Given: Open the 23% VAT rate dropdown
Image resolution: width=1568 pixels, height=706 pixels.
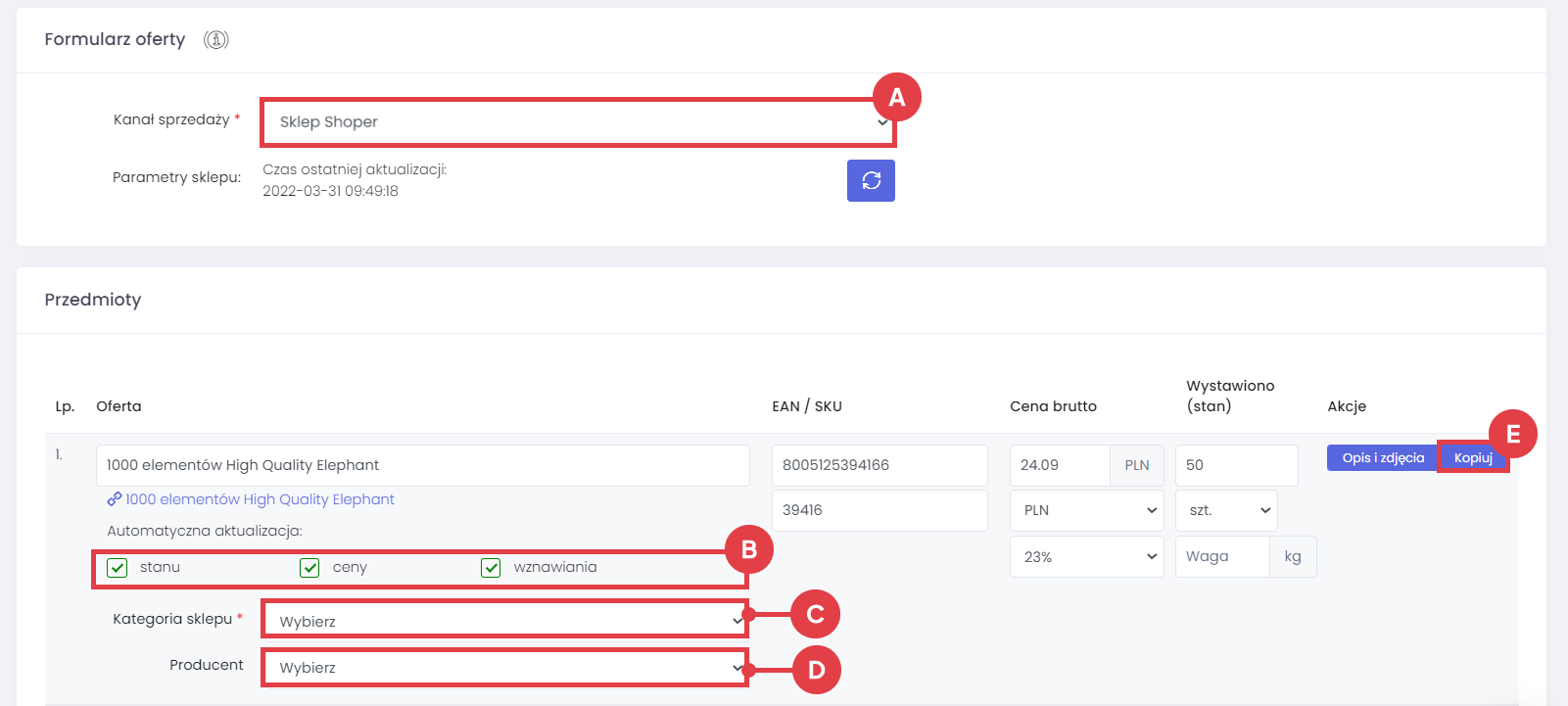Looking at the screenshot, I should 1086,557.
